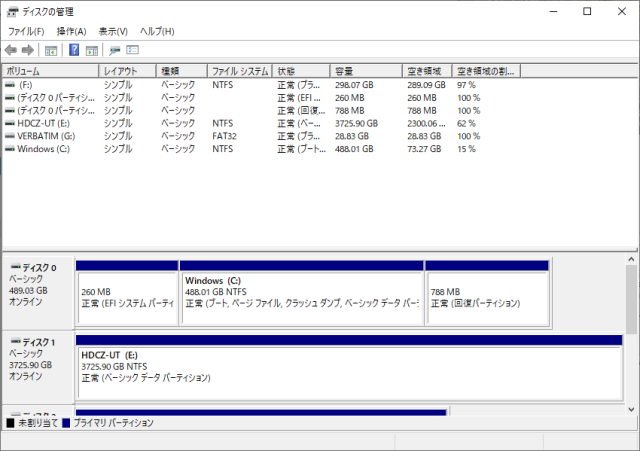This screenshot has height=451, width=640.
Task: Click drive icon of Windows (C:) row
Action: (x=10, y=149)
